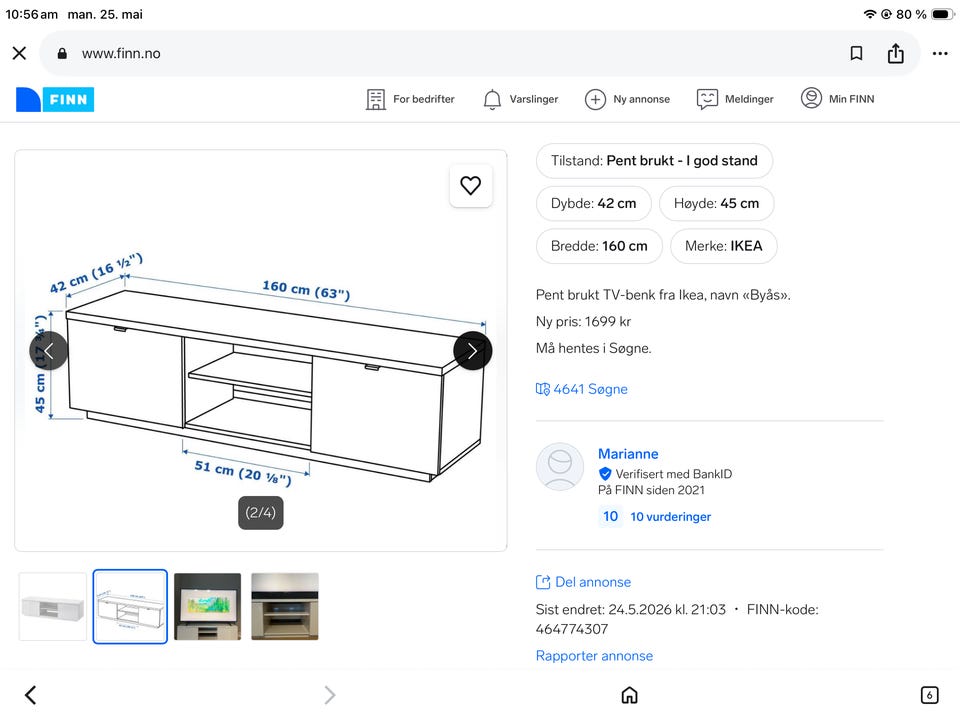Go back with browser back arrow
This screenshot has width=960, height=720.
[x=31, y=695]
